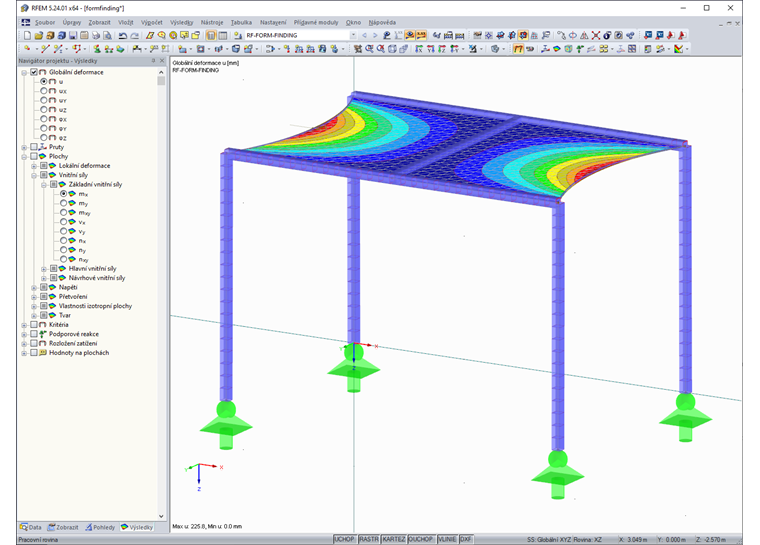This screenshot has width=760, height=545.
Task: Collapse the Globální deformace tree node
Action: click(x=24, y=72)
